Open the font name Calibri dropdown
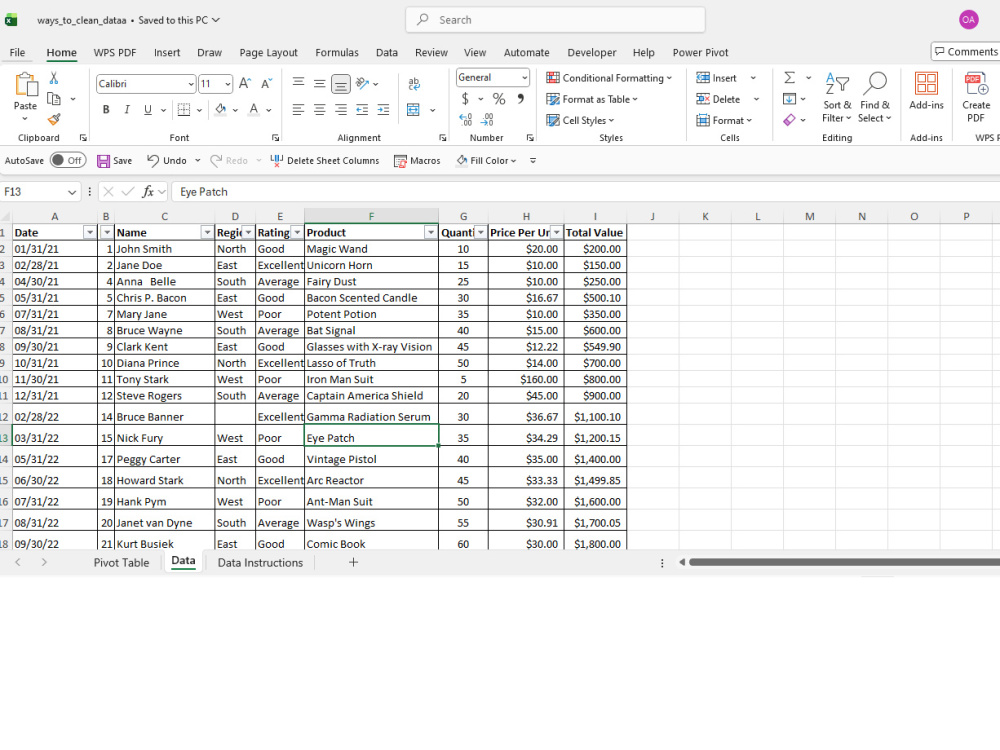The image size is (1000, 750). (190, 84)
